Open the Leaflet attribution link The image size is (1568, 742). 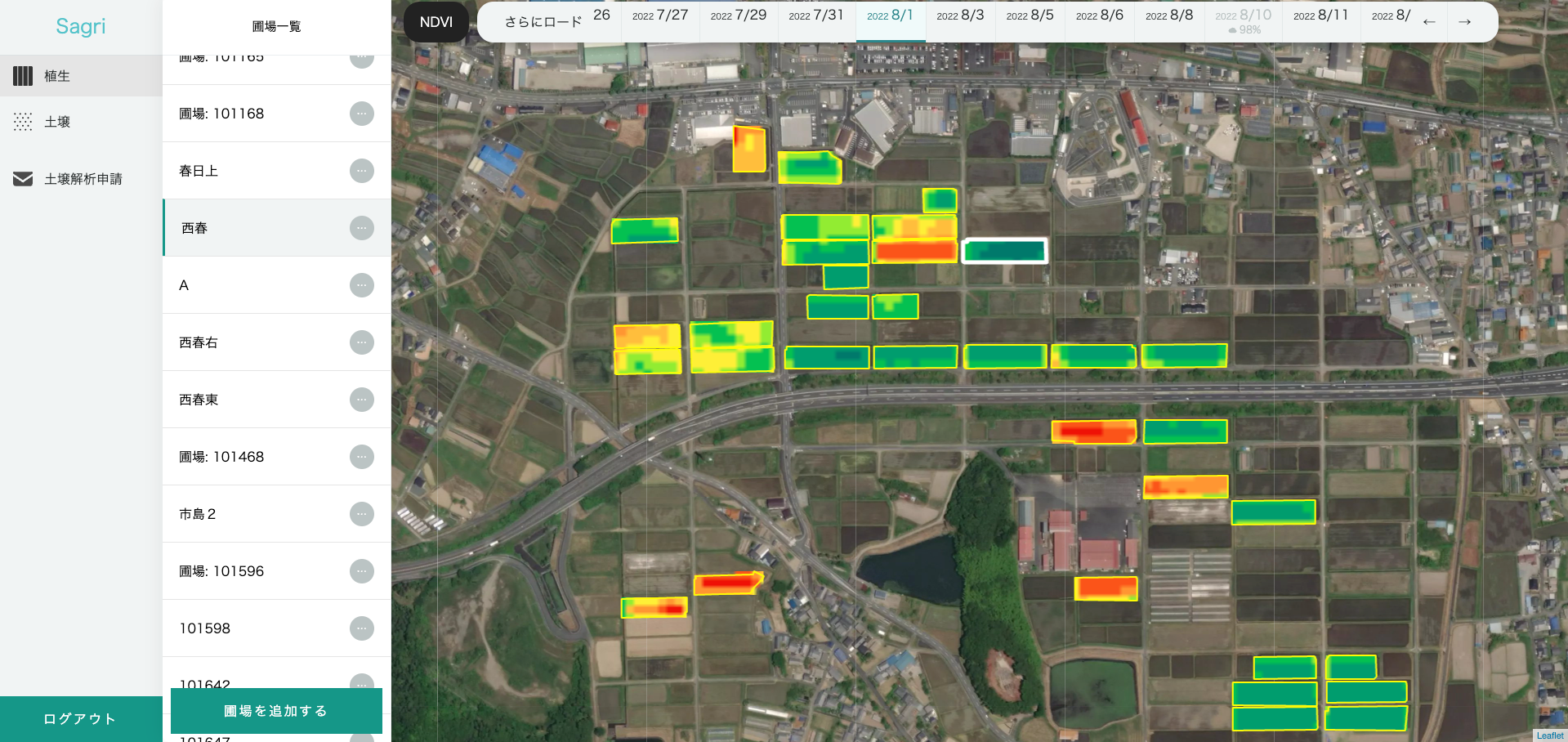click(x=1549, y=735)
